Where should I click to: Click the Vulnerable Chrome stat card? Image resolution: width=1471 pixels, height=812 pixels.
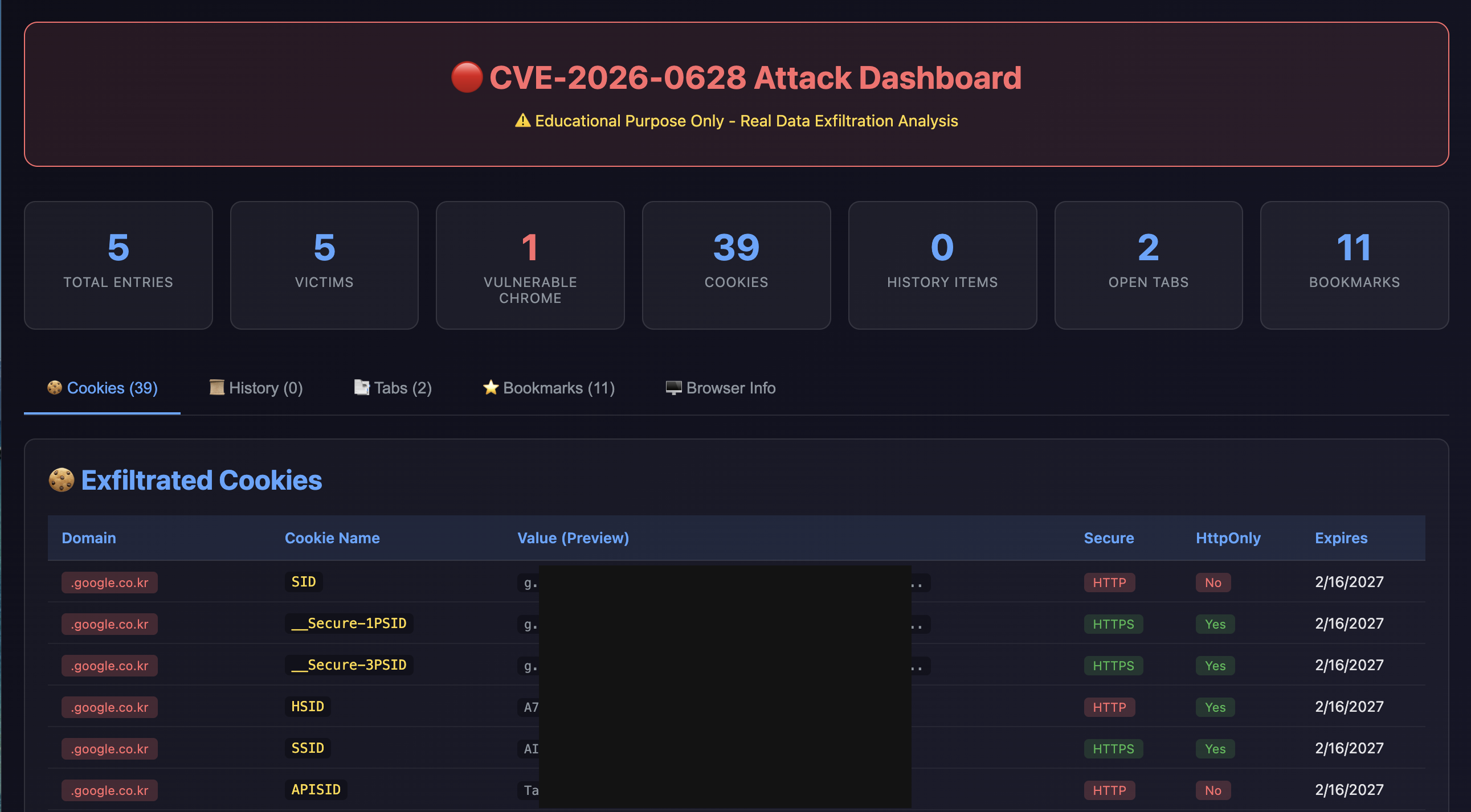[x=530, y=265]
